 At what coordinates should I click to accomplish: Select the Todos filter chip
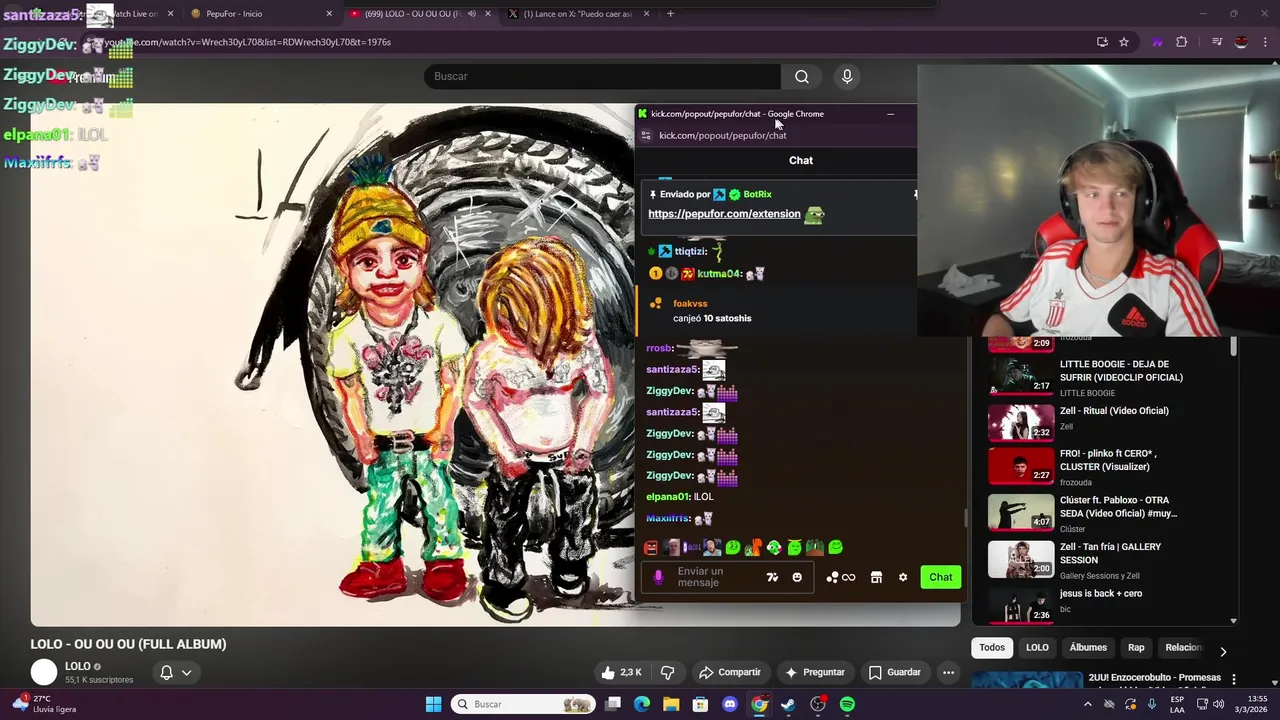coord(992,648)
